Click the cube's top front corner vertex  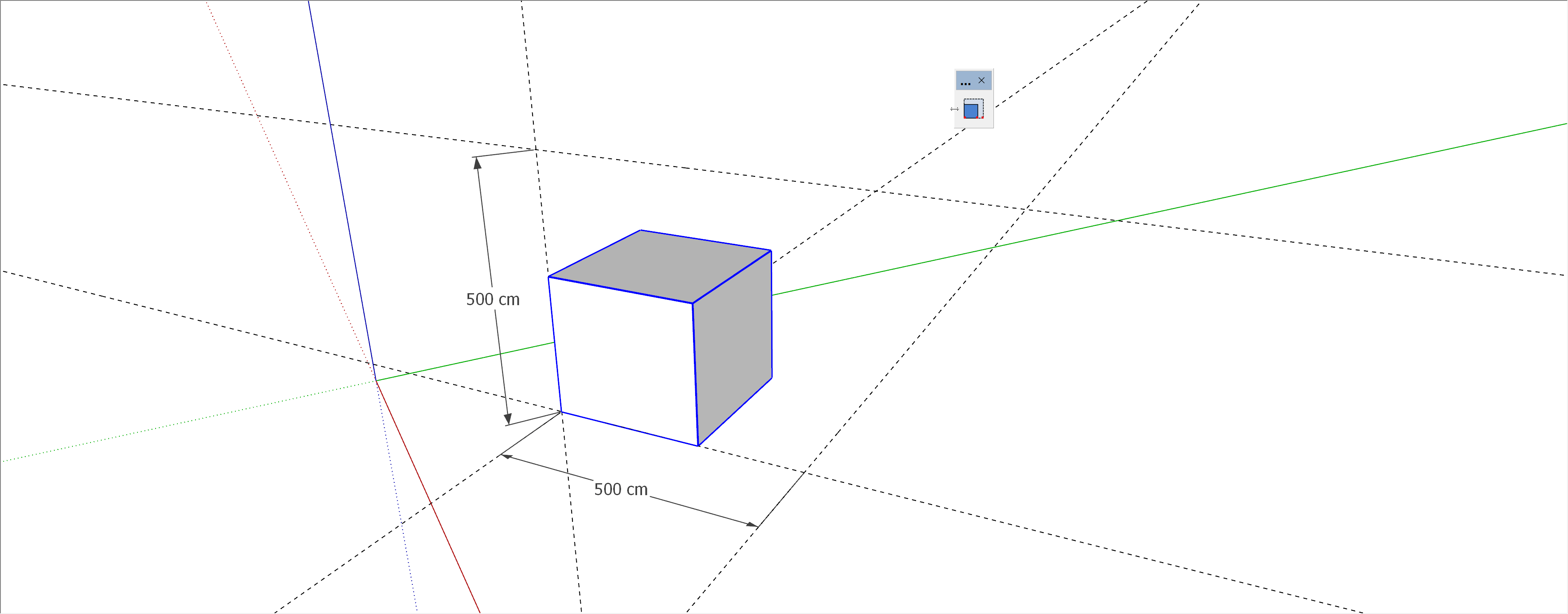[x=693, y=303]
